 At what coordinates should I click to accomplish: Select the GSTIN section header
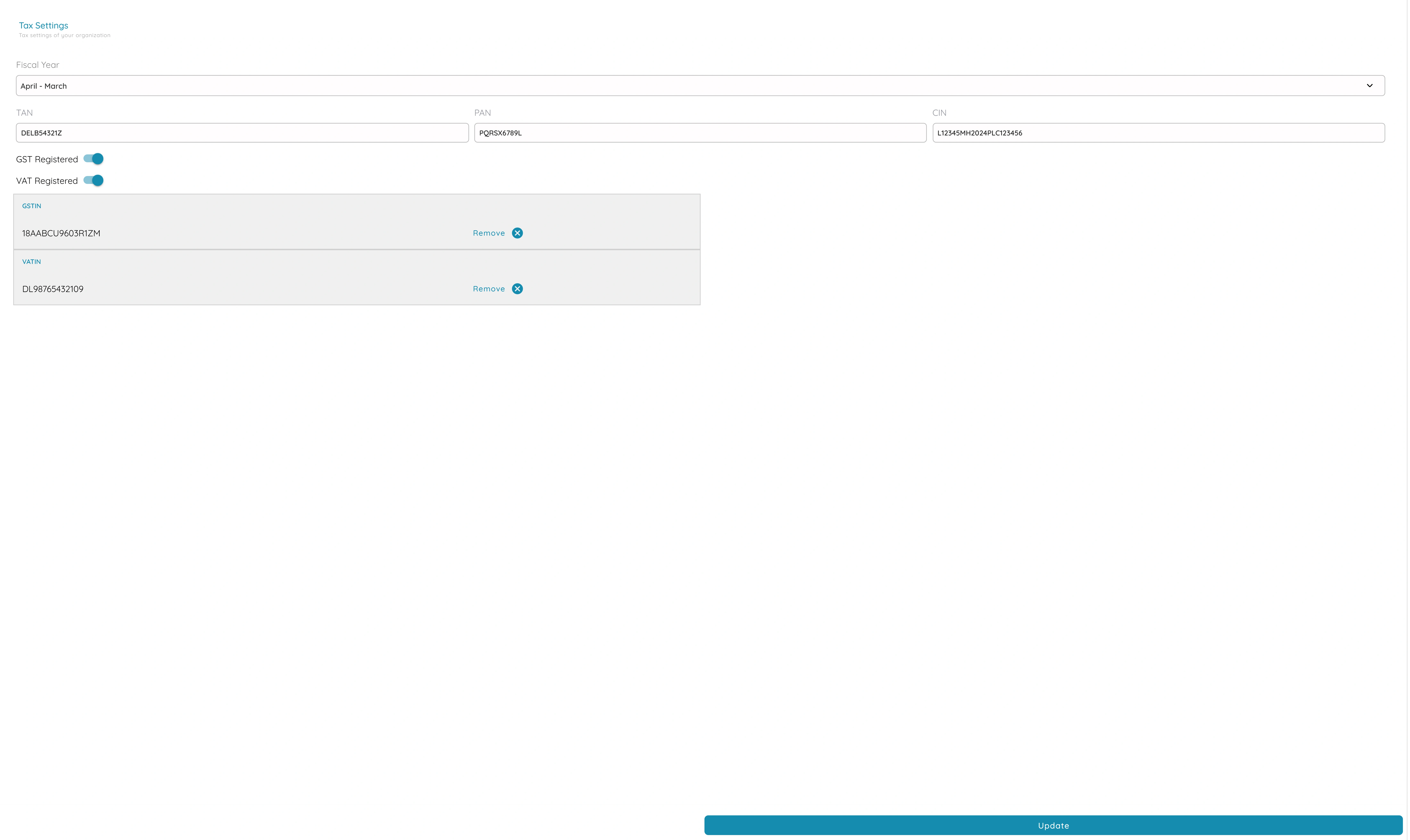click(x=31, y=206)
